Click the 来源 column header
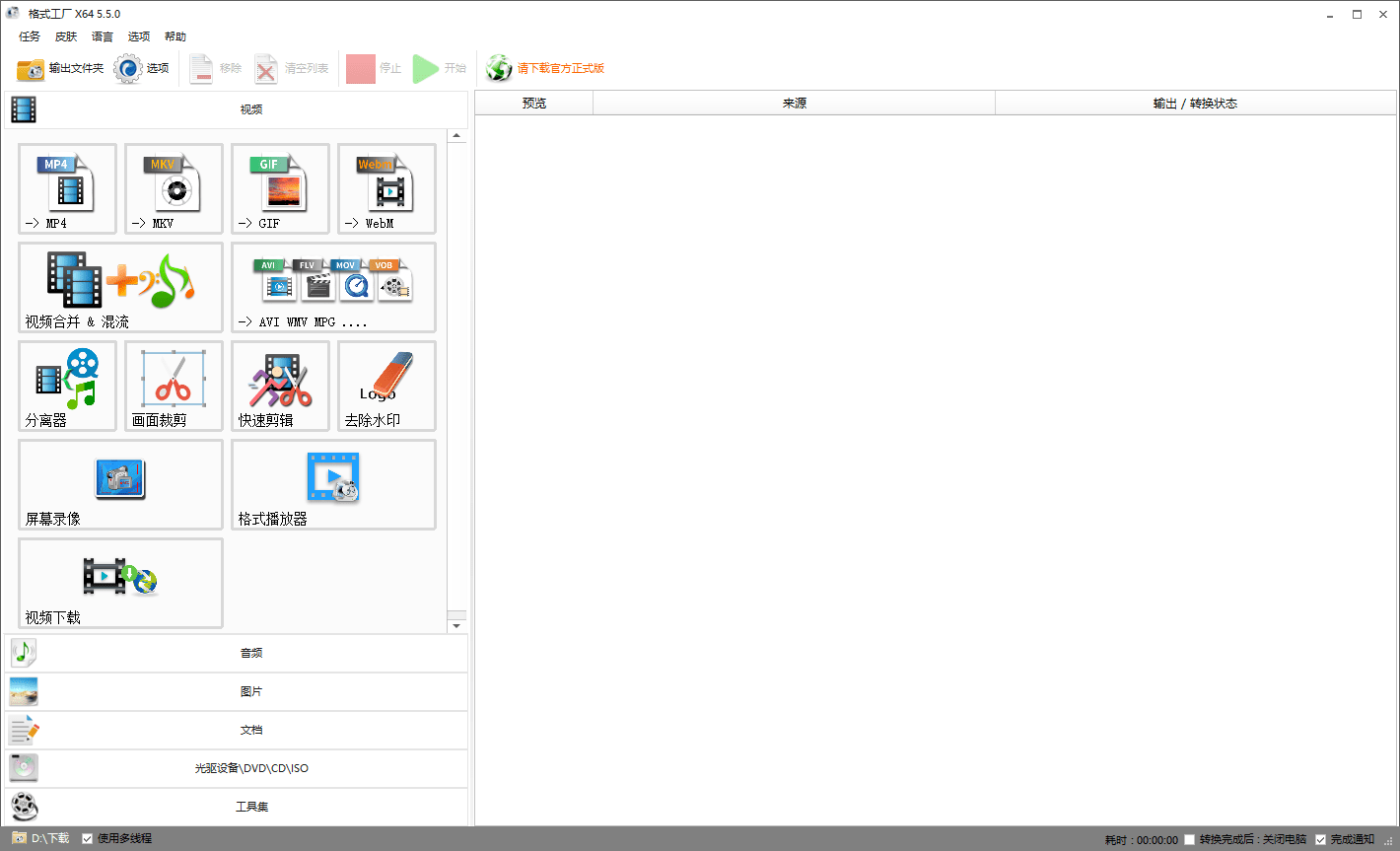Screen dimensions: 1400x851 point(794,104)
